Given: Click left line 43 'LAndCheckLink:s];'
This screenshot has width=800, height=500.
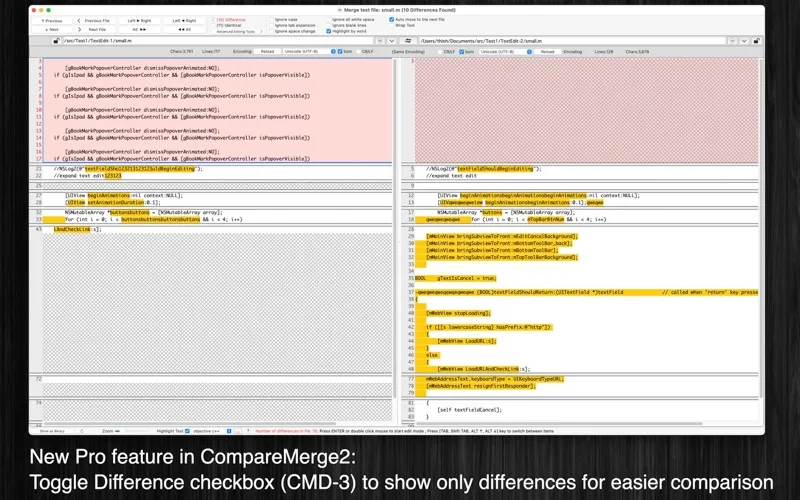Looking at the screenshot, I should [78, 230].
